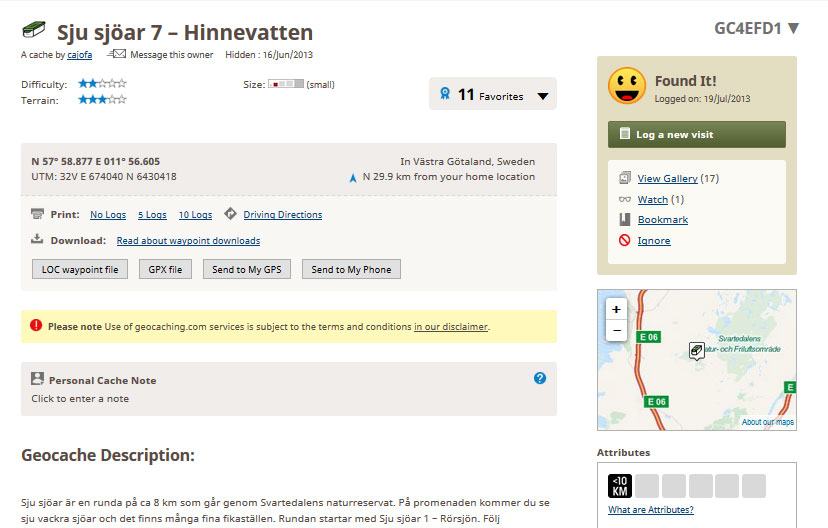Click to enter a personal cache note
The image size is (828, 528).
(x=80, y=399)
